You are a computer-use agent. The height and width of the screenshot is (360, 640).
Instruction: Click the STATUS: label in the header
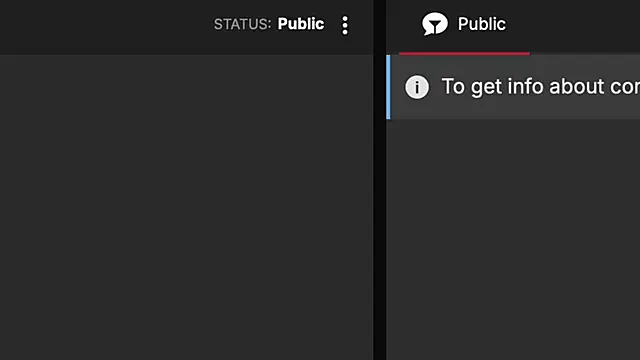click(242, 24)
